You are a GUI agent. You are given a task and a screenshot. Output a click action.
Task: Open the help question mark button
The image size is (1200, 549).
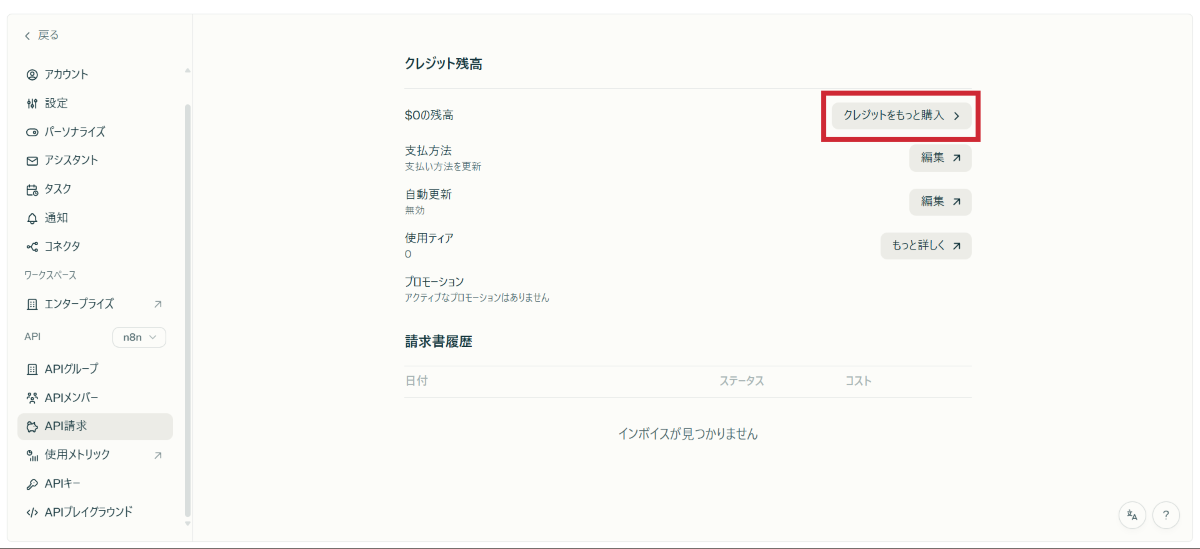coord(1166,515)
